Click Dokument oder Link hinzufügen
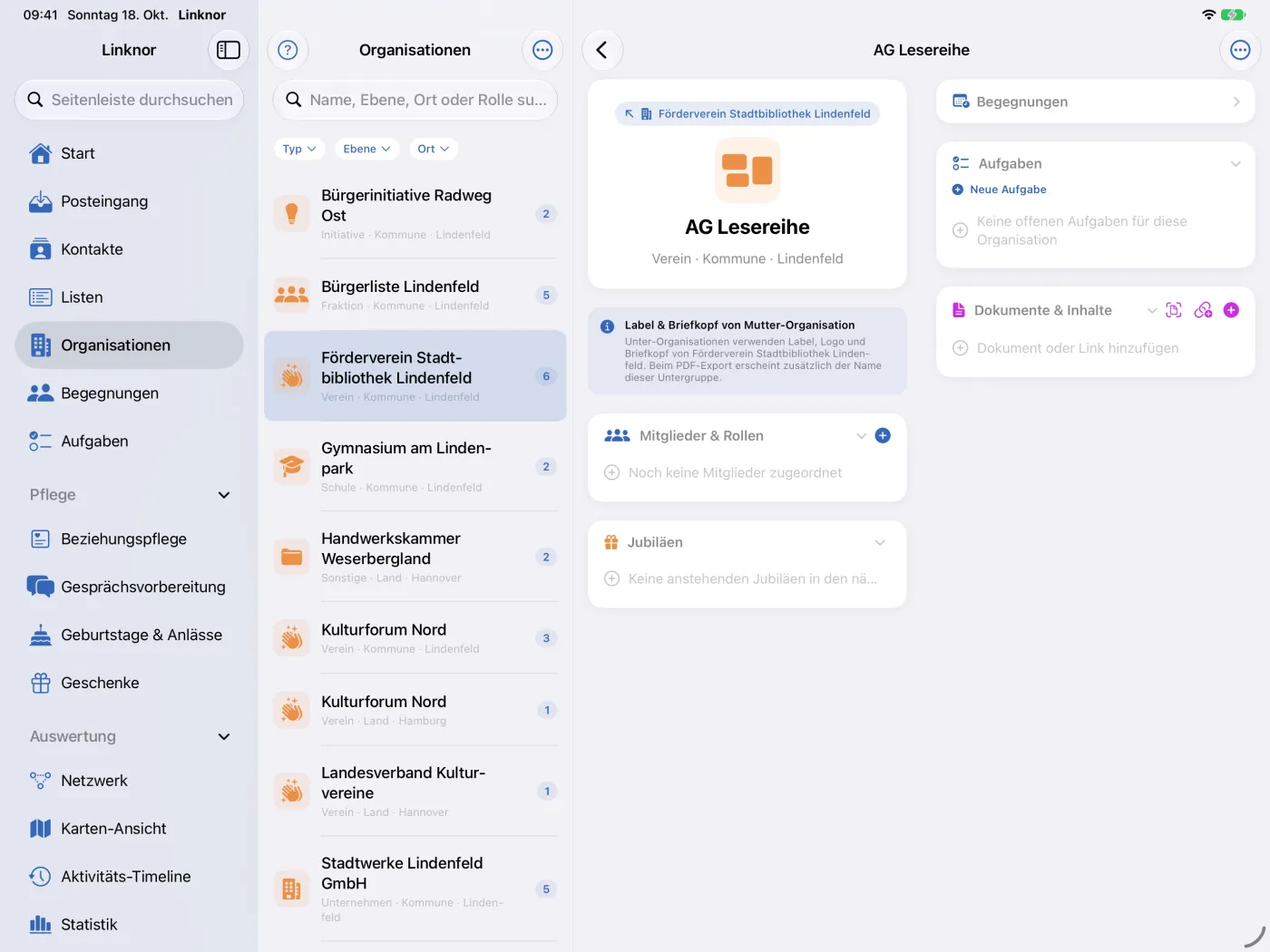This screenshot has height=952, width=1270. (x=1066, y=348)
